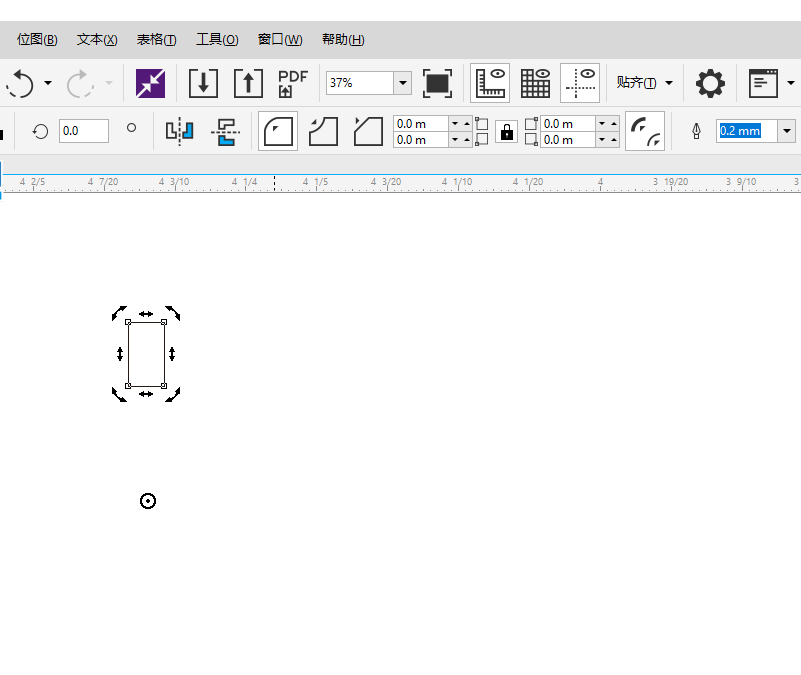
Task: Open the 帮助(H) menu
Action: tap(343, 40)
